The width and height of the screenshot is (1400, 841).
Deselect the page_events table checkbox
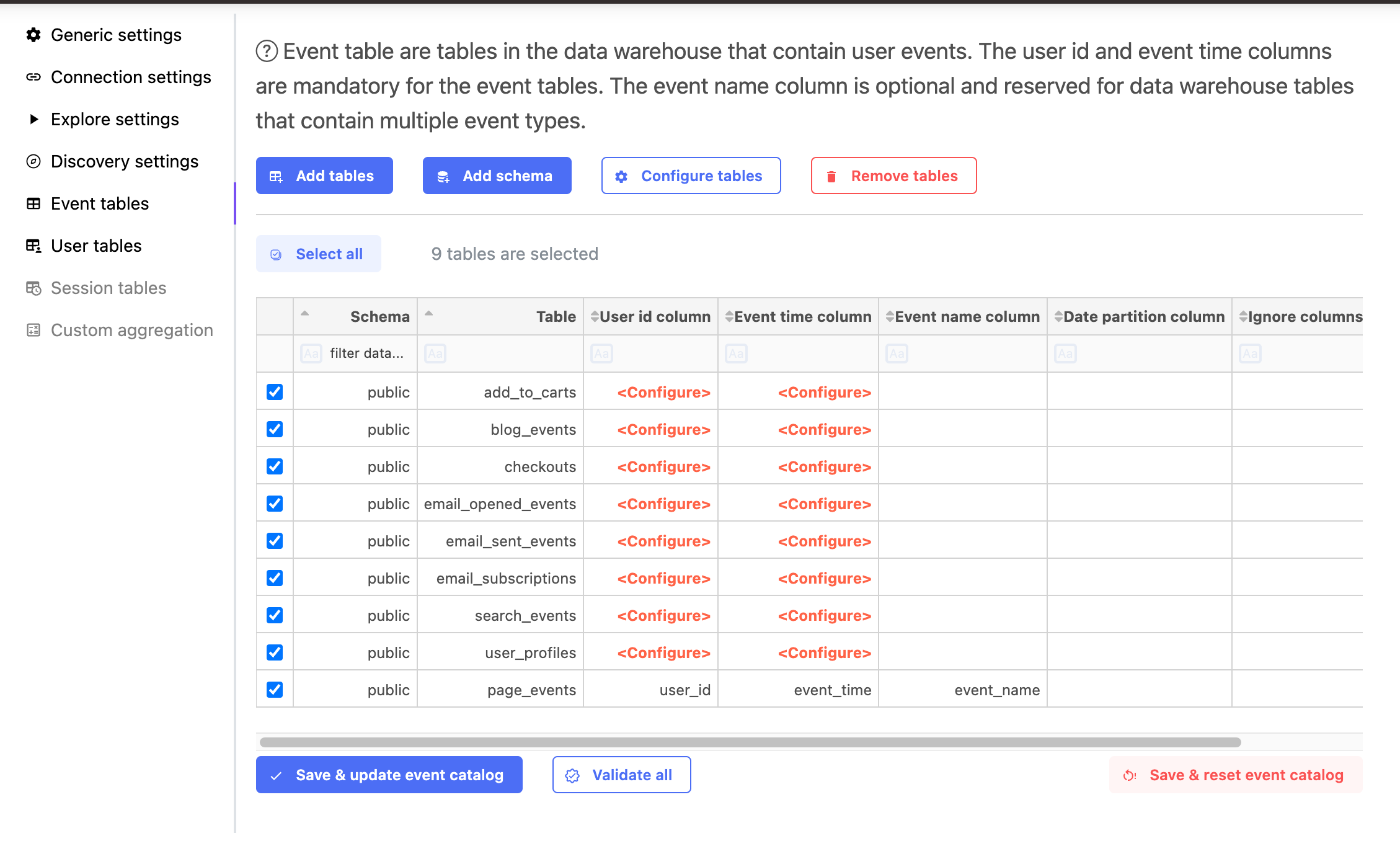click(275, 690)
